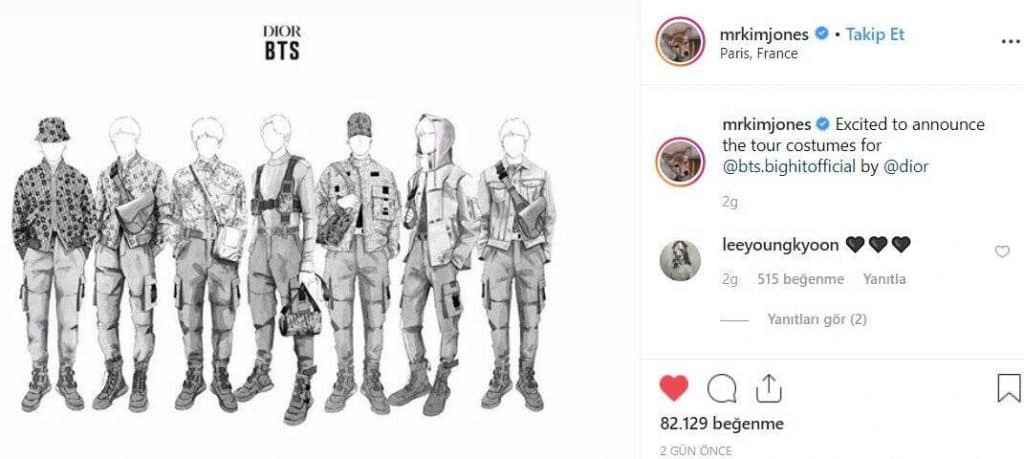Image resolution: width=1024 pixels, height=459 pixels.
Task: Unlike the post via the red heart icon
Action: tap(673, 389)
